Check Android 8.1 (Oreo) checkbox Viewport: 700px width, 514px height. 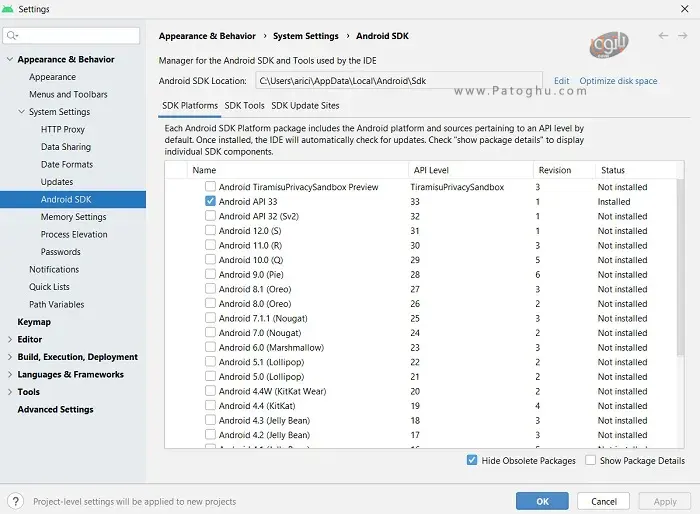tap(210, 288)
